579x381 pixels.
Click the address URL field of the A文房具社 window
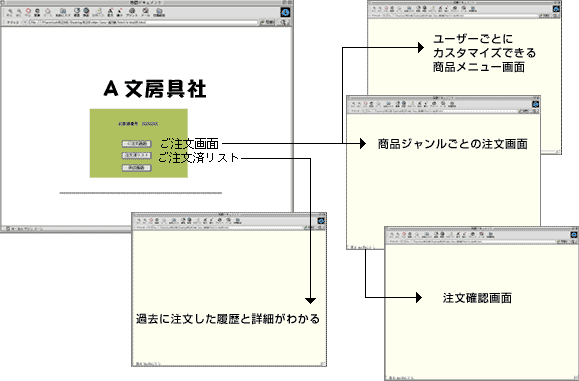pos(143,22)
